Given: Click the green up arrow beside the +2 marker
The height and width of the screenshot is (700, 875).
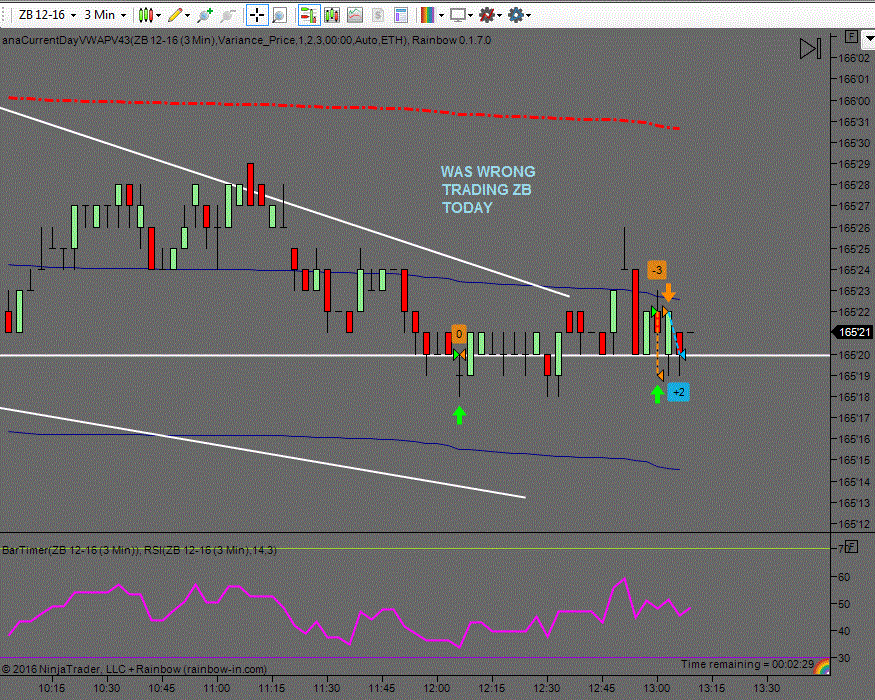Looking at the screenshot, I should click(657, 394).
